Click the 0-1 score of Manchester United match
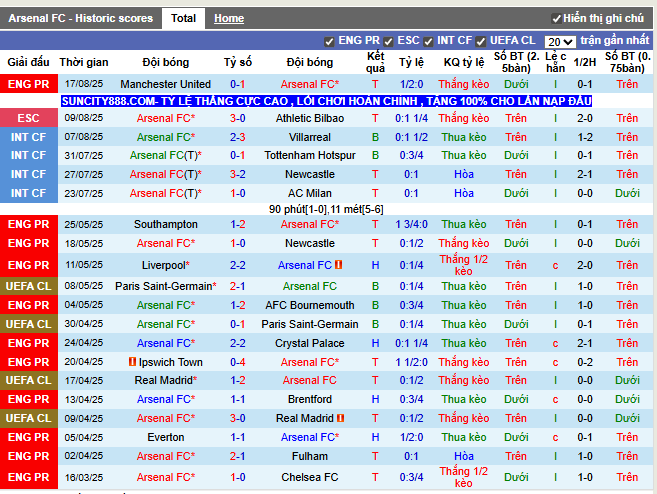Viewport: 657px width, 494px height. coord(238,84)
